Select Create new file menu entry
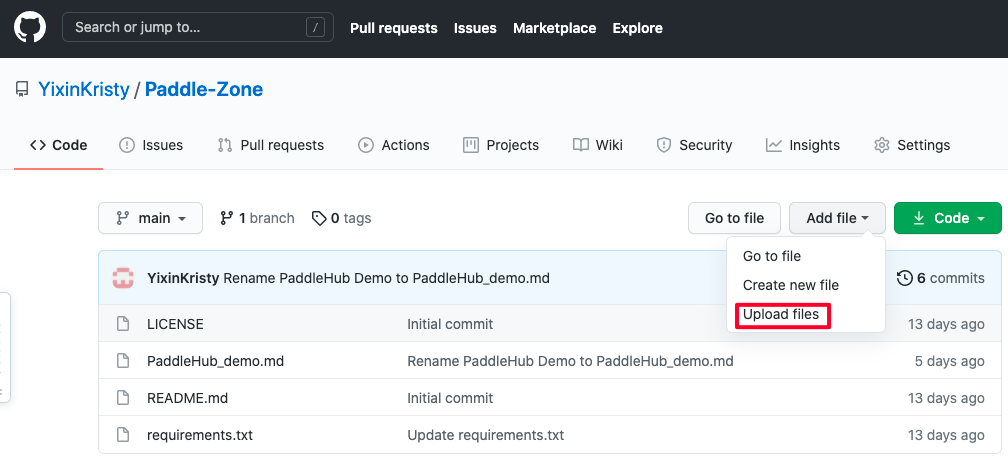Image resolution: width=1008 pixels, height=466 pixels. coord(791,285)
